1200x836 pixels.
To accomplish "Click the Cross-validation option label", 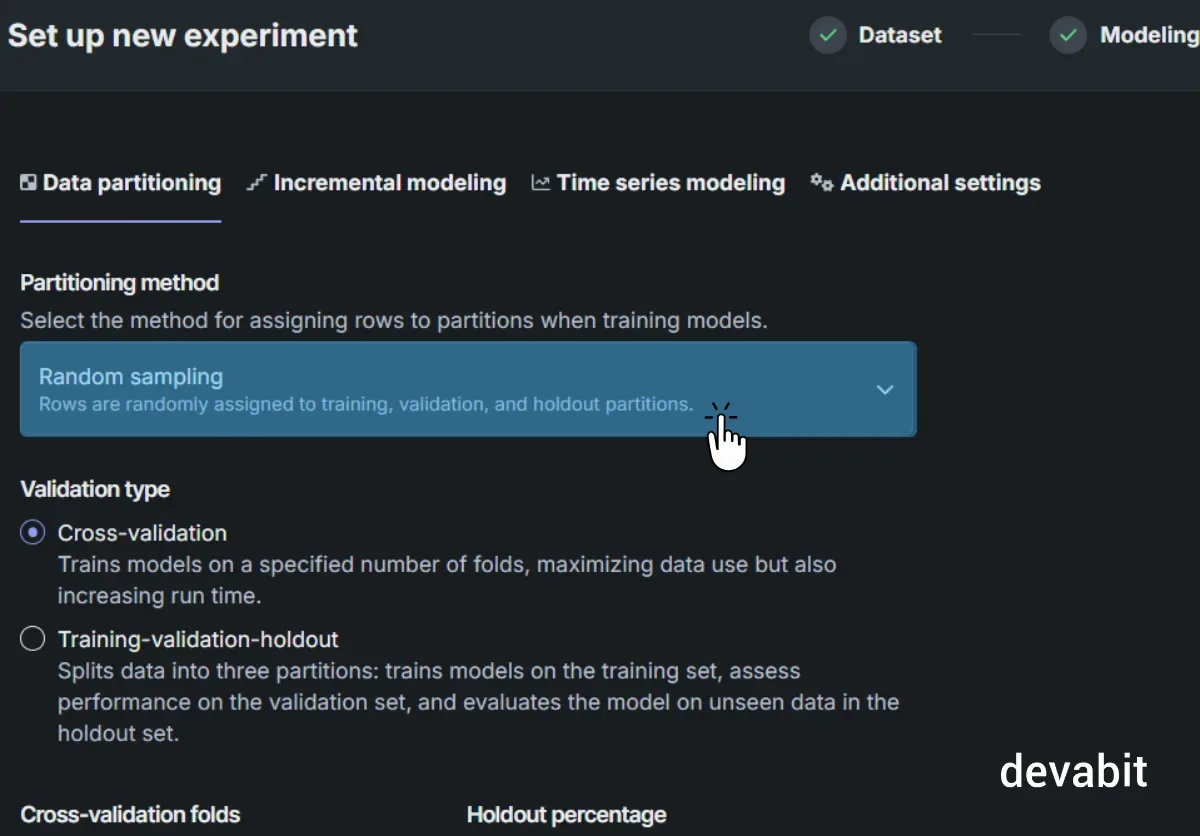I will tap(142, 533).
